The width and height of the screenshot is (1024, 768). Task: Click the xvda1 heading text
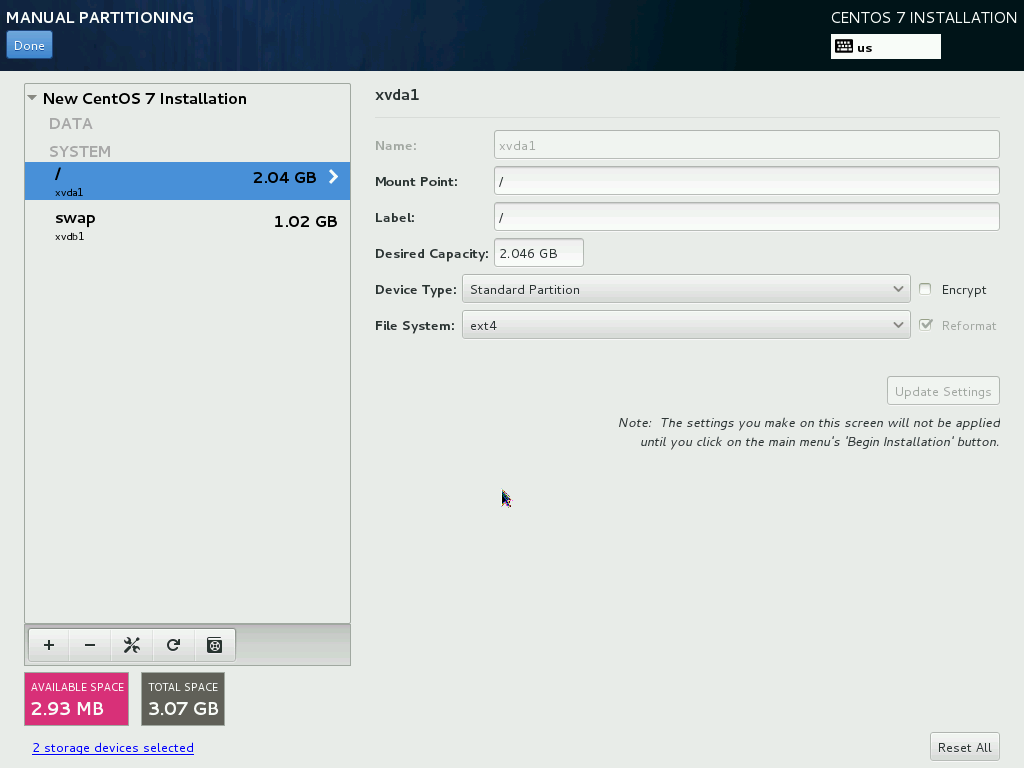click(x=397, y=95)
